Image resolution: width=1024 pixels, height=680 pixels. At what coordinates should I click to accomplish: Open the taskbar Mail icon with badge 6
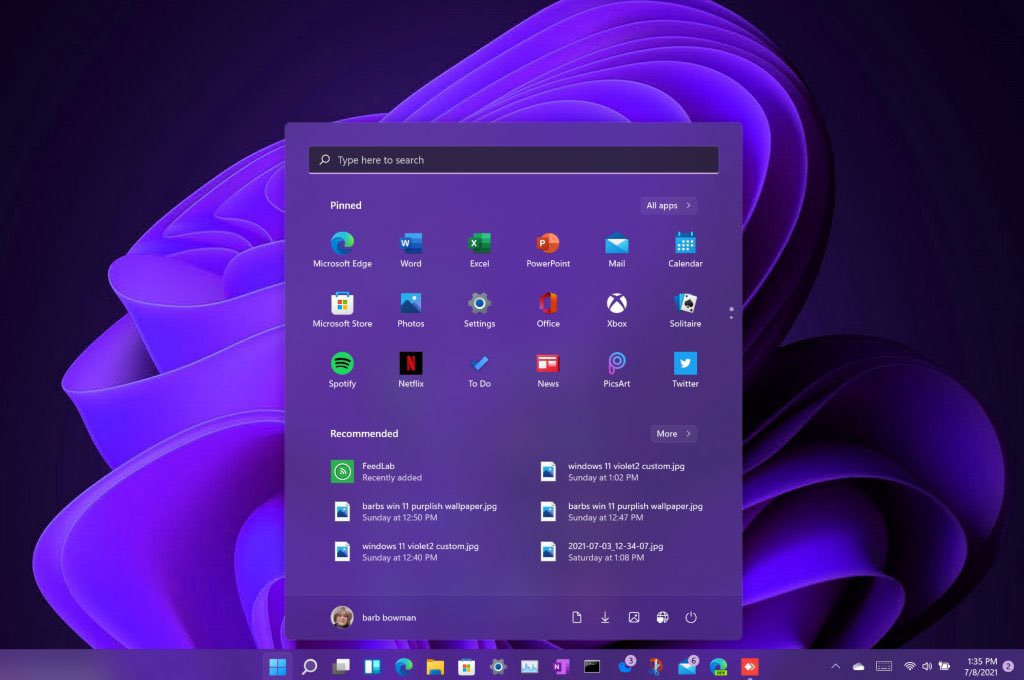pos(688,666)
